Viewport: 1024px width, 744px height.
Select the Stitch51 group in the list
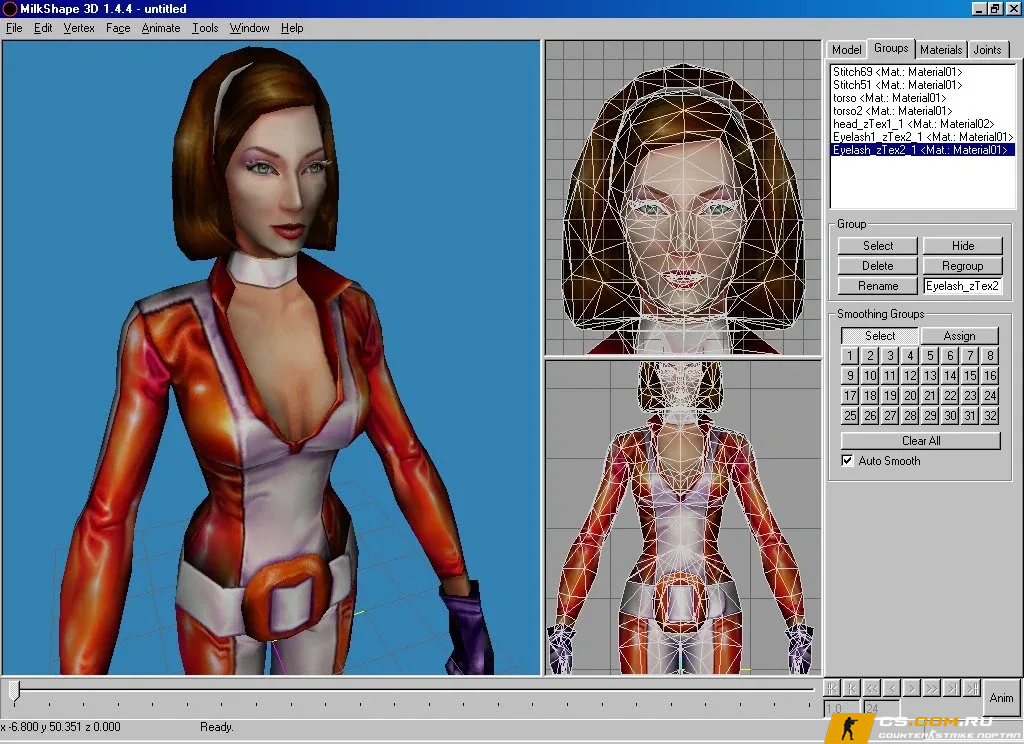pos(923,85)
